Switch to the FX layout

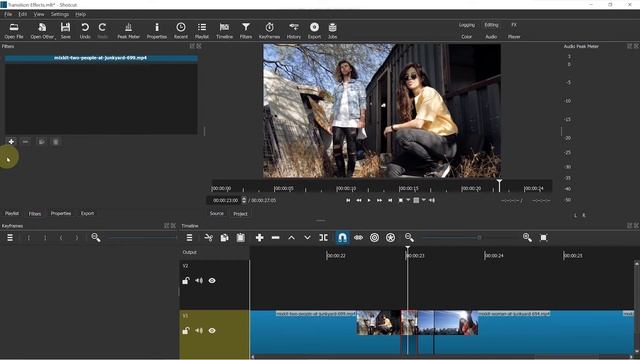click(x=514, y=25)
